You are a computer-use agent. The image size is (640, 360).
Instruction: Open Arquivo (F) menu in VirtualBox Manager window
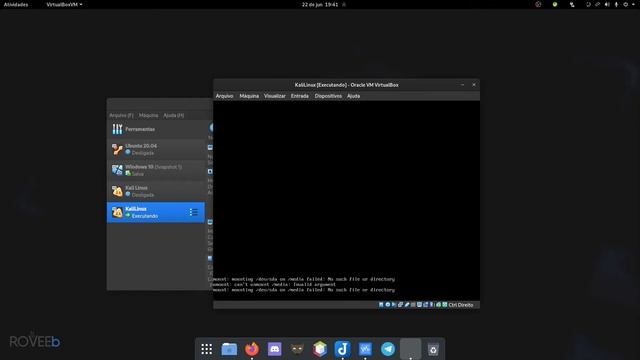tap(121, 116)
